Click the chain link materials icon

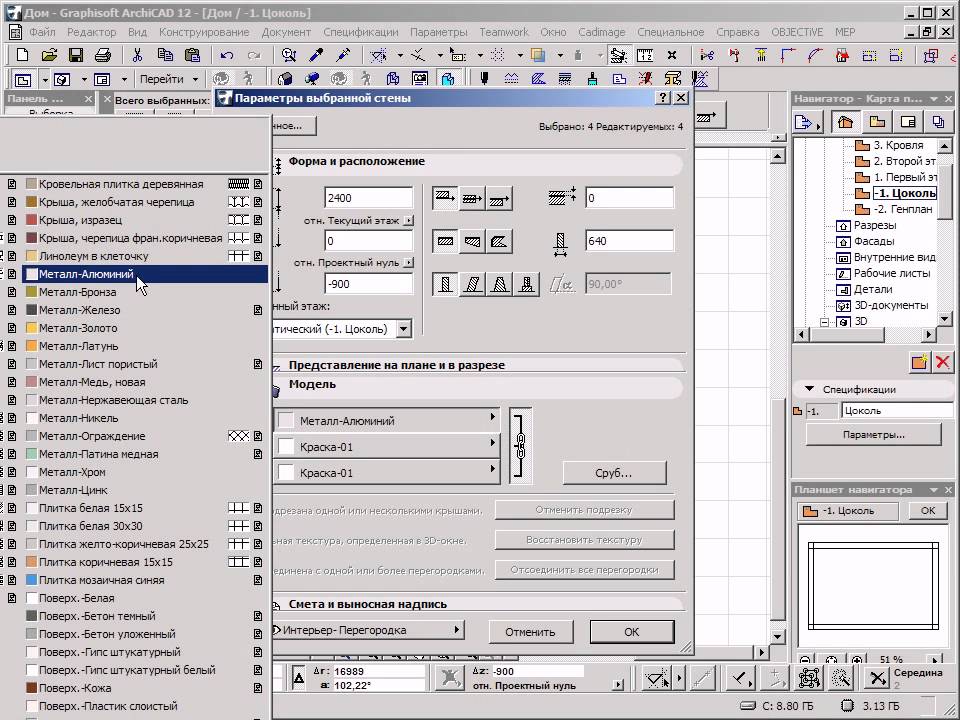point(520,446)
